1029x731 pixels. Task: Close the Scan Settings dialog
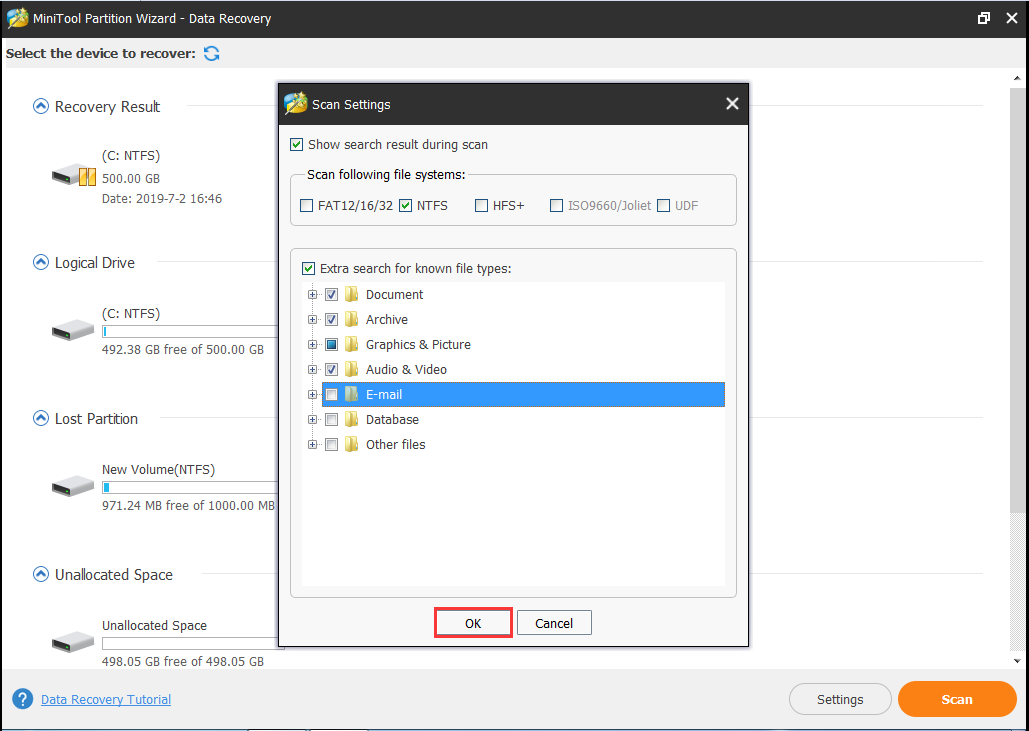click(x=732, y=104)
